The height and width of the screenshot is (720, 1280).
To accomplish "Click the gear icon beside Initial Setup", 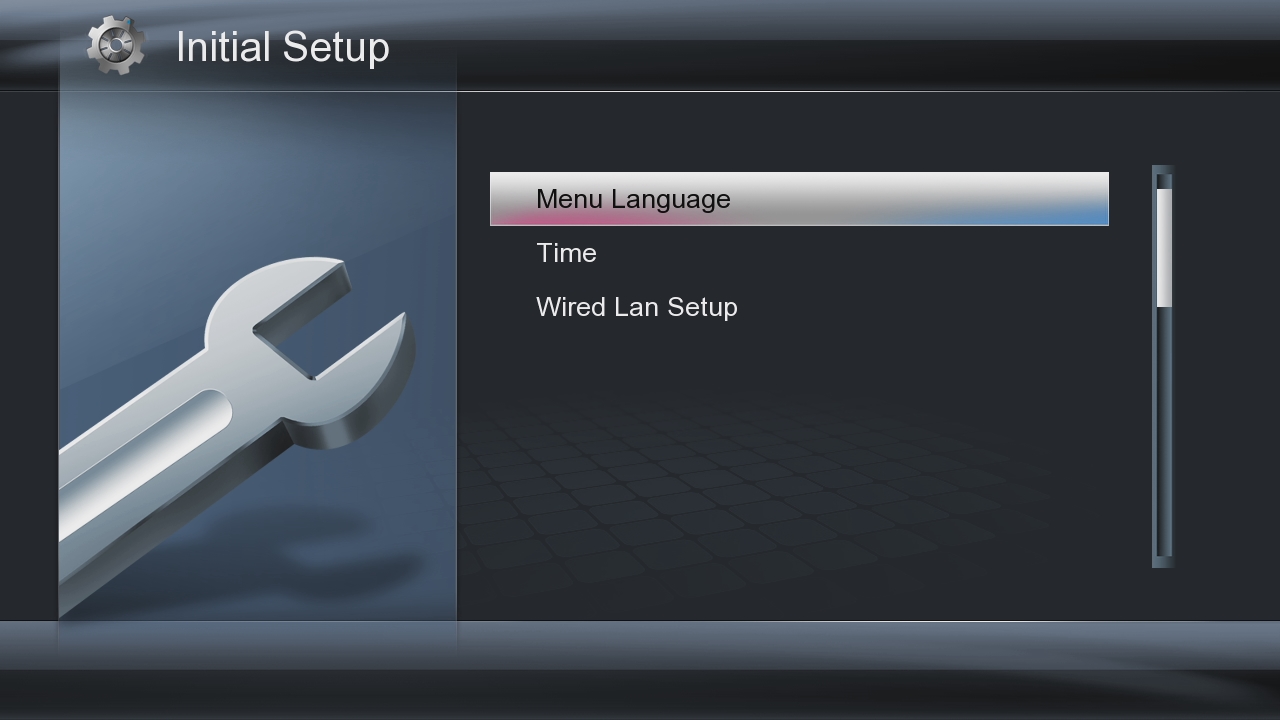I will [116, 46].
